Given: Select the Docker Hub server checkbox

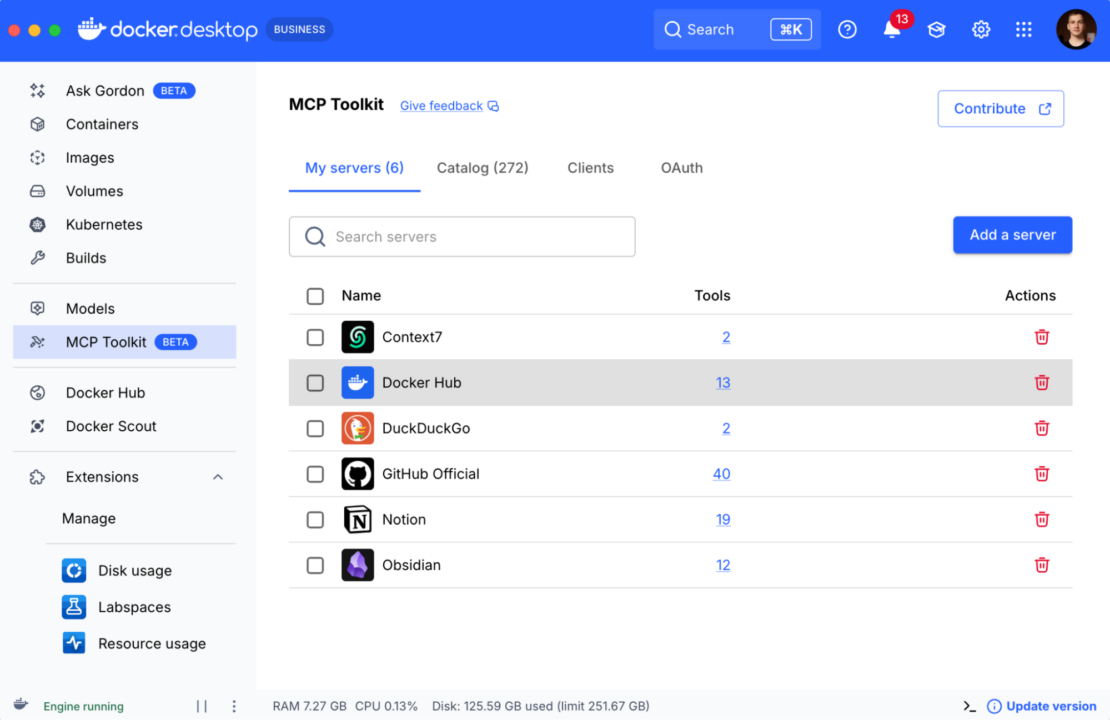Looking at the screenshot, I should 315,382.
